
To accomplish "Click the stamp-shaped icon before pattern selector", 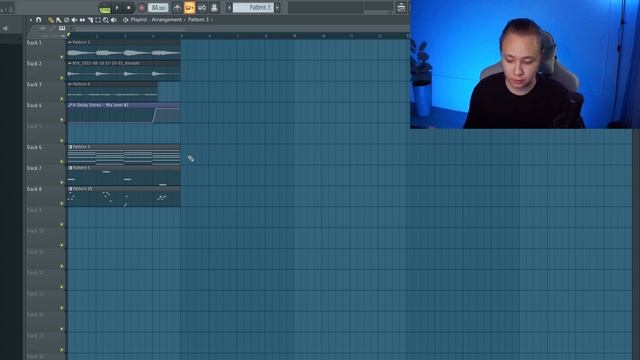I will [214, 8].
